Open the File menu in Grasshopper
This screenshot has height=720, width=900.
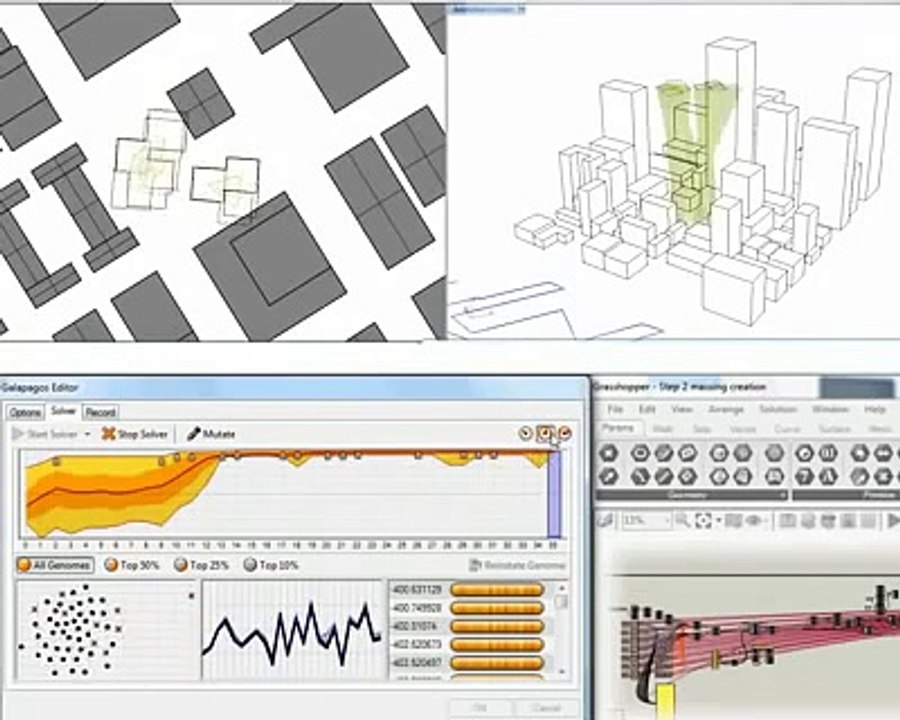click(x=615, y=409)
